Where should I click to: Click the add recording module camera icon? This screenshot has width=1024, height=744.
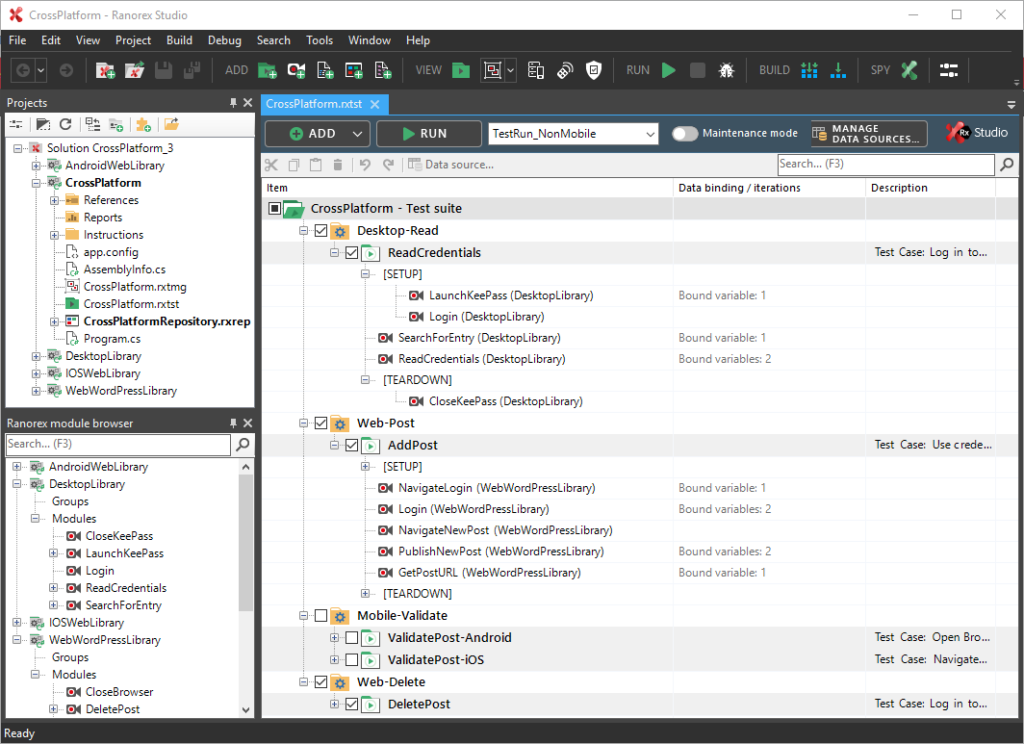click(x=296, y=70)
